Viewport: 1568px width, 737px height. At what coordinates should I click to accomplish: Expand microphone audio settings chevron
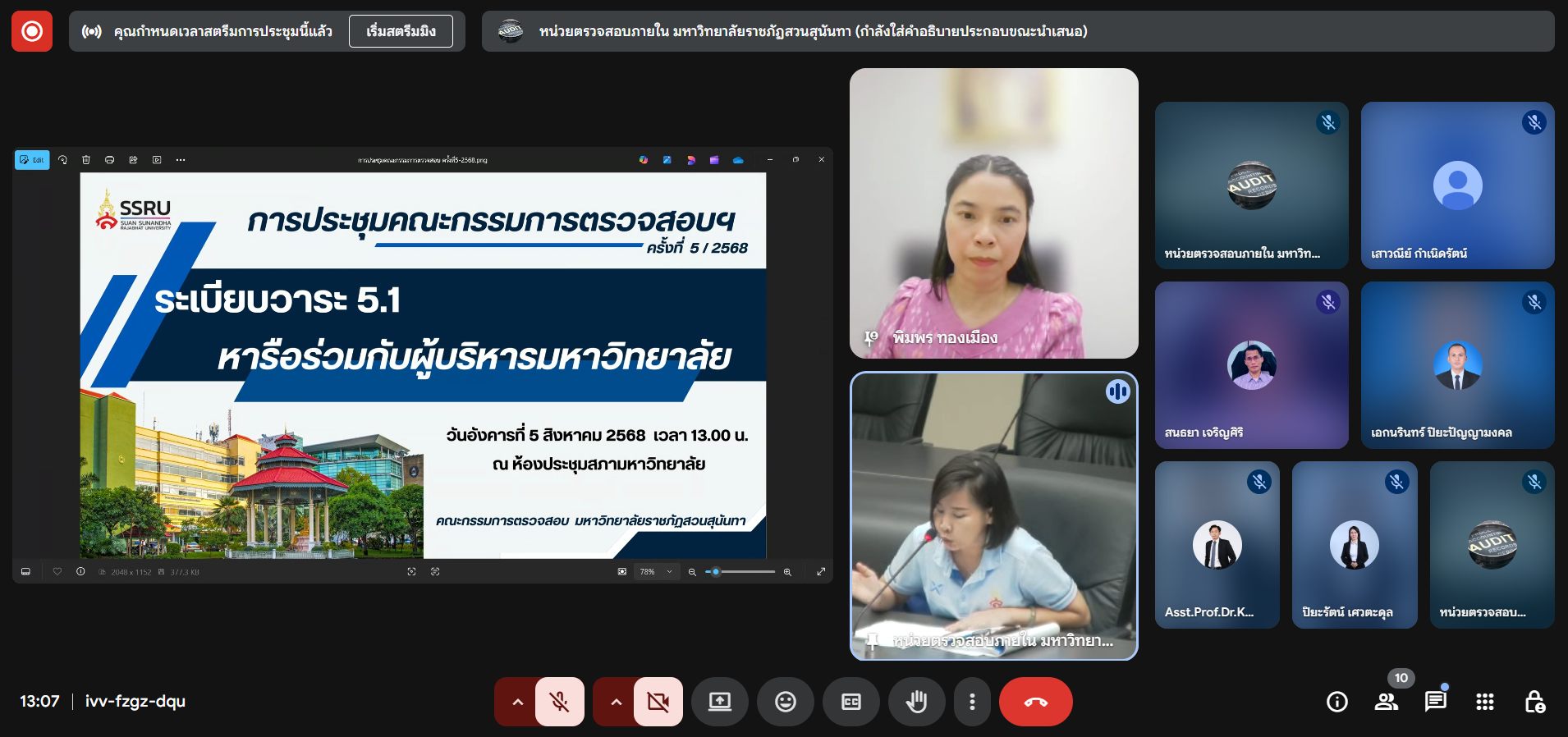517,702
